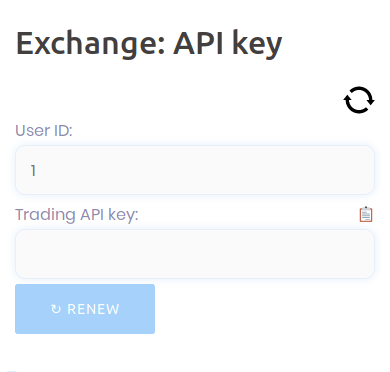Click "API key" text in the page heading

[228, 44]
